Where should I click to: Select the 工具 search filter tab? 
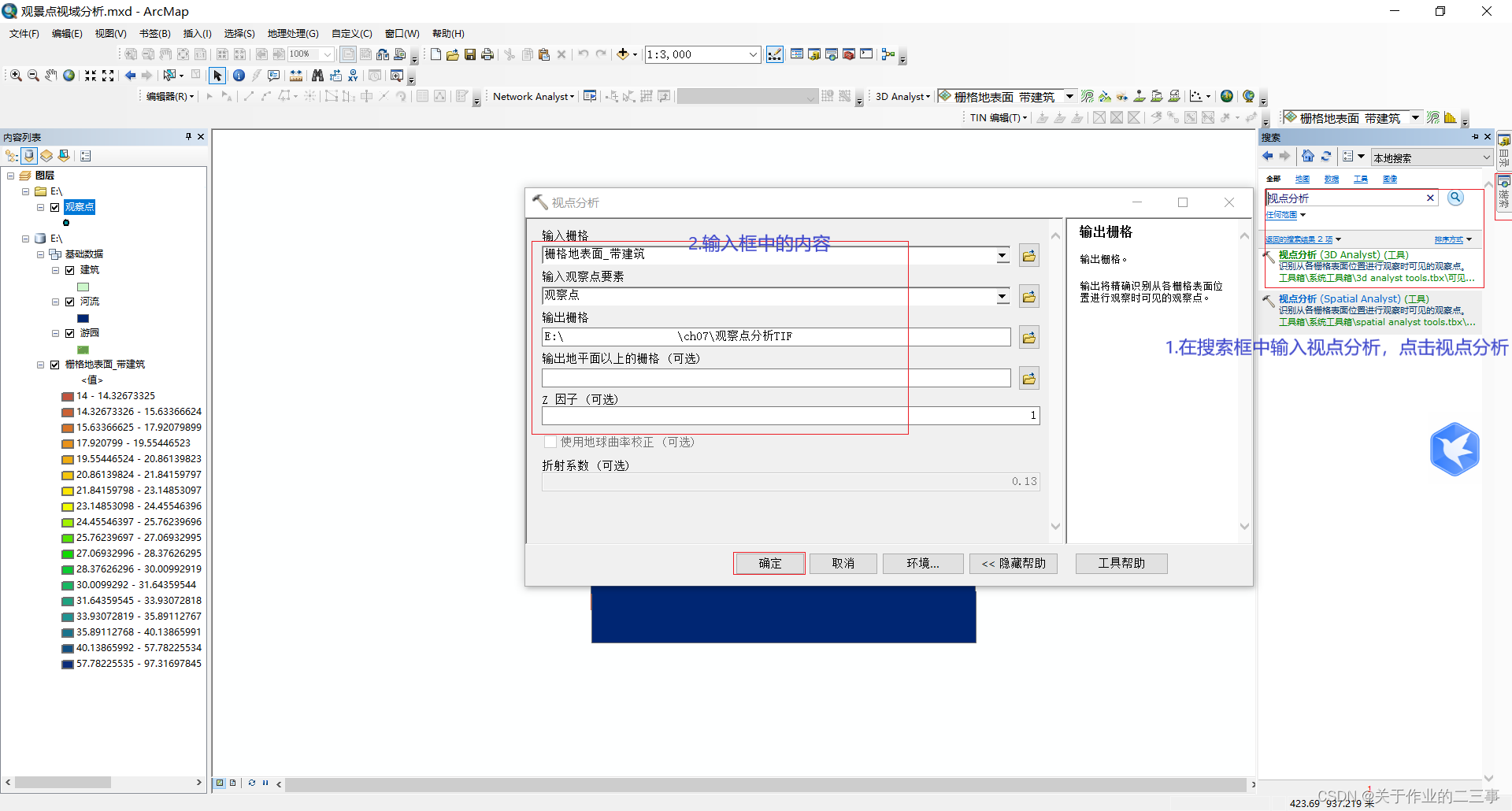click(x=1360, y=180)
